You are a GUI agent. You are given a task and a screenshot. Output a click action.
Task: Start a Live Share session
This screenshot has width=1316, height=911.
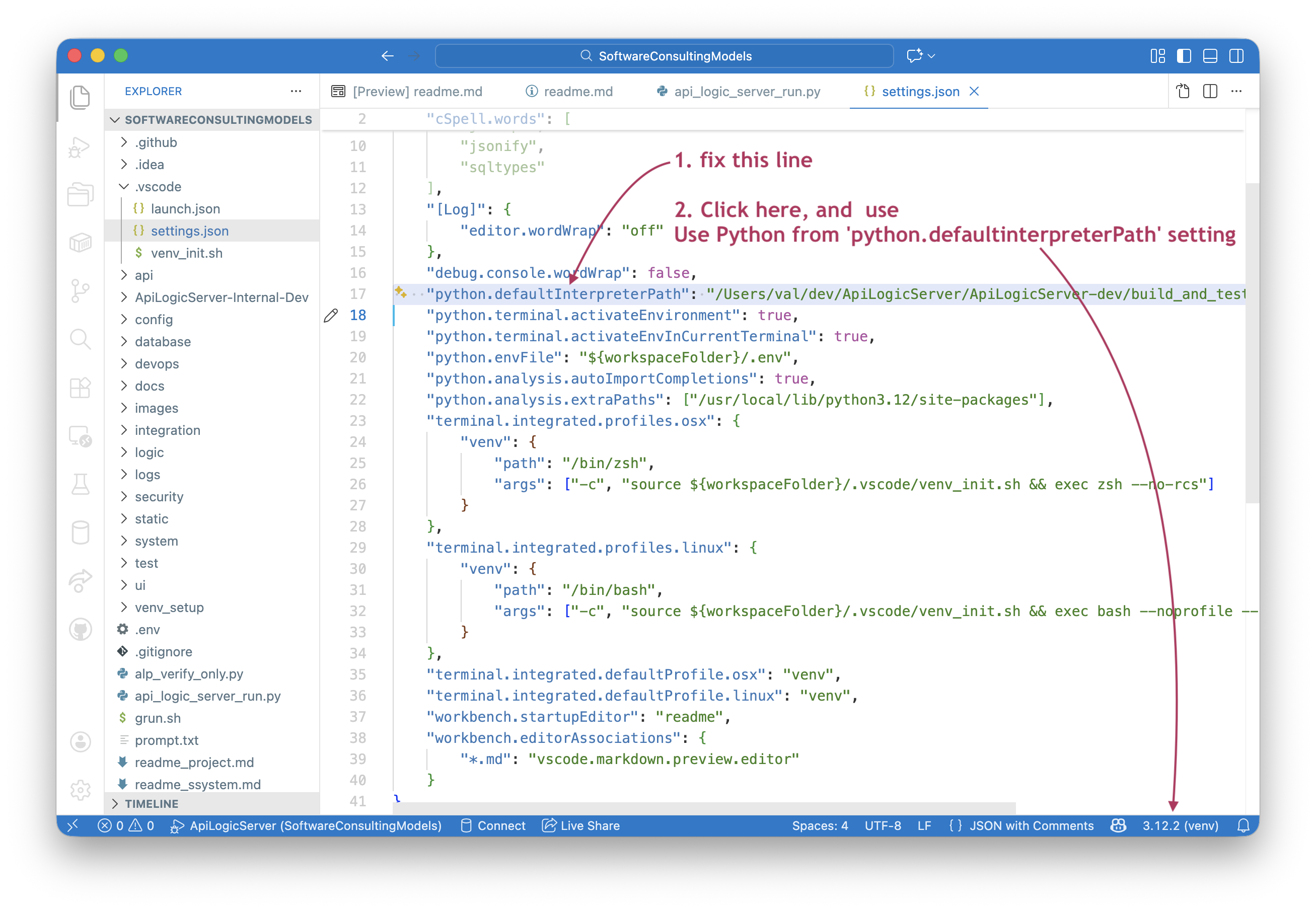[x=589, y=825]
